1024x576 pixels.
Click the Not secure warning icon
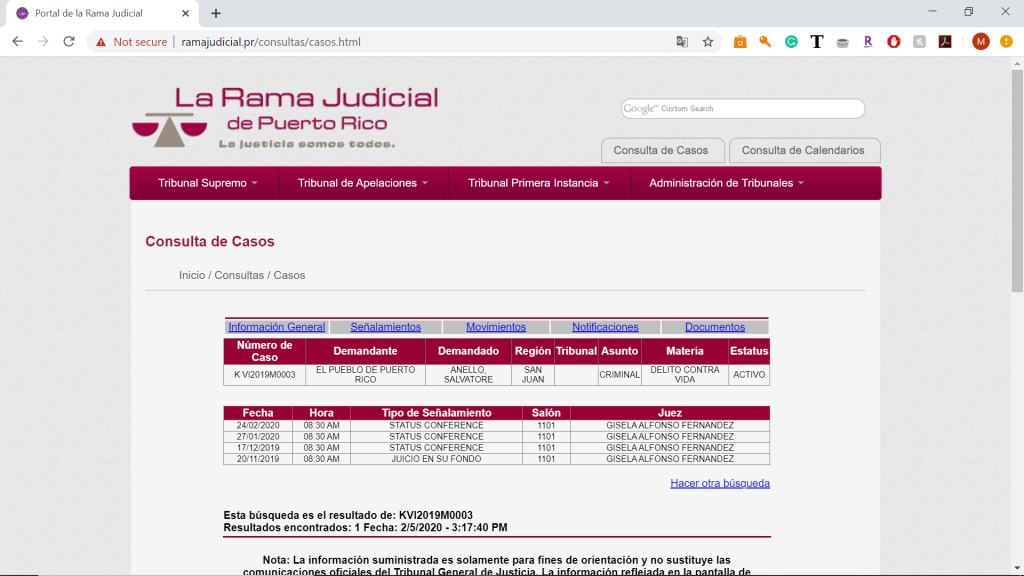click(x=101, y=42)
